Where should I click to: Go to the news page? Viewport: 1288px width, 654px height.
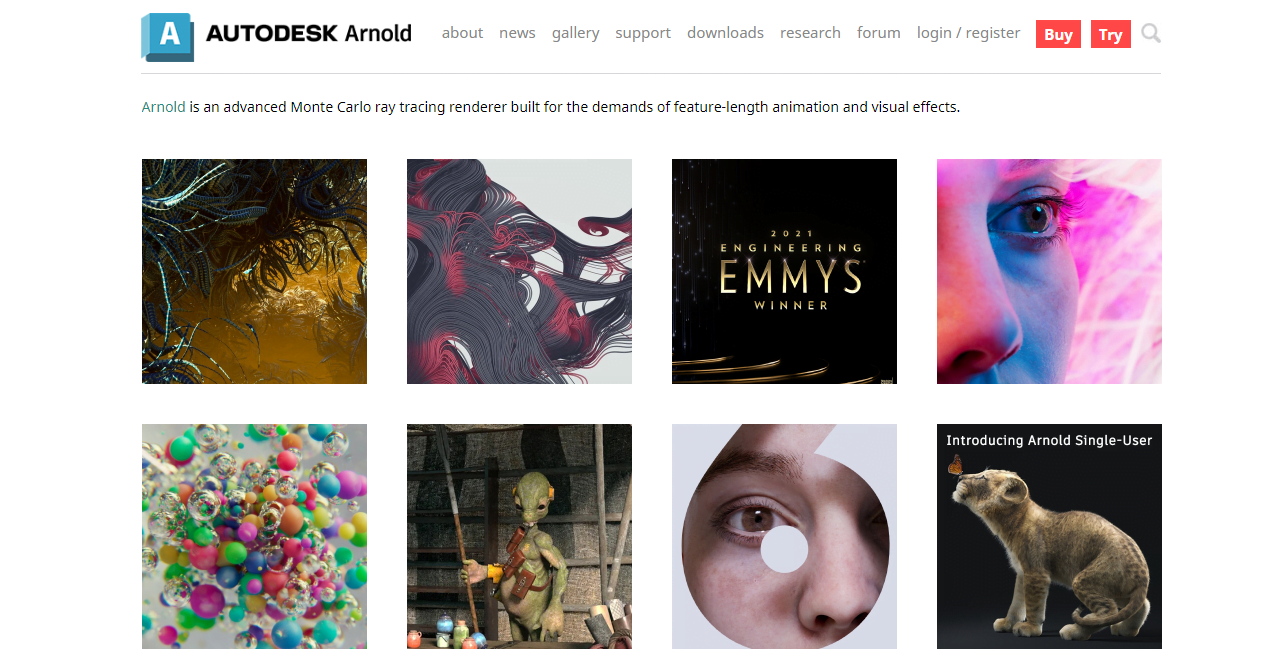tap(517, 33)
